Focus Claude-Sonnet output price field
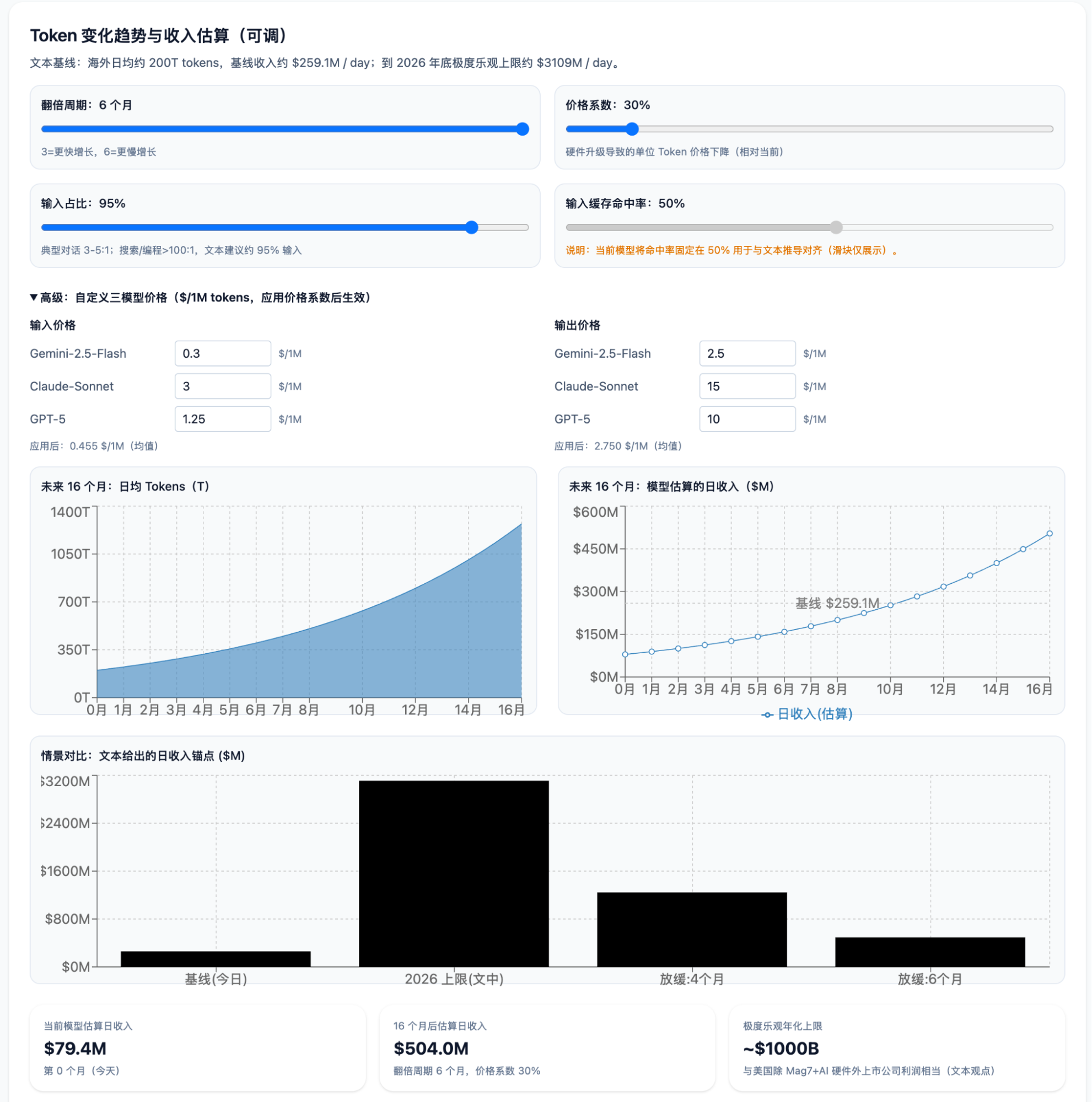Viewport: 1092px width, 1102px height. [747, 386]
